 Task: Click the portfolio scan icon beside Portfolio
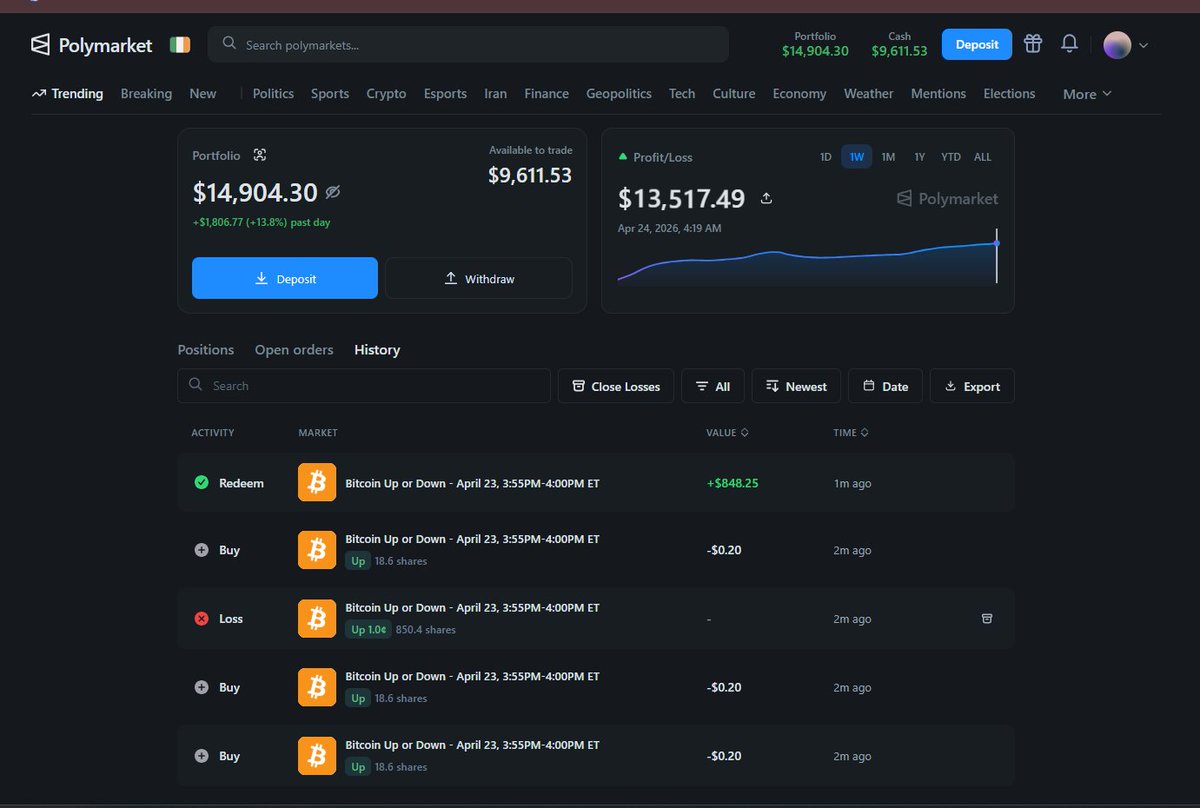[x=260, y=155]
